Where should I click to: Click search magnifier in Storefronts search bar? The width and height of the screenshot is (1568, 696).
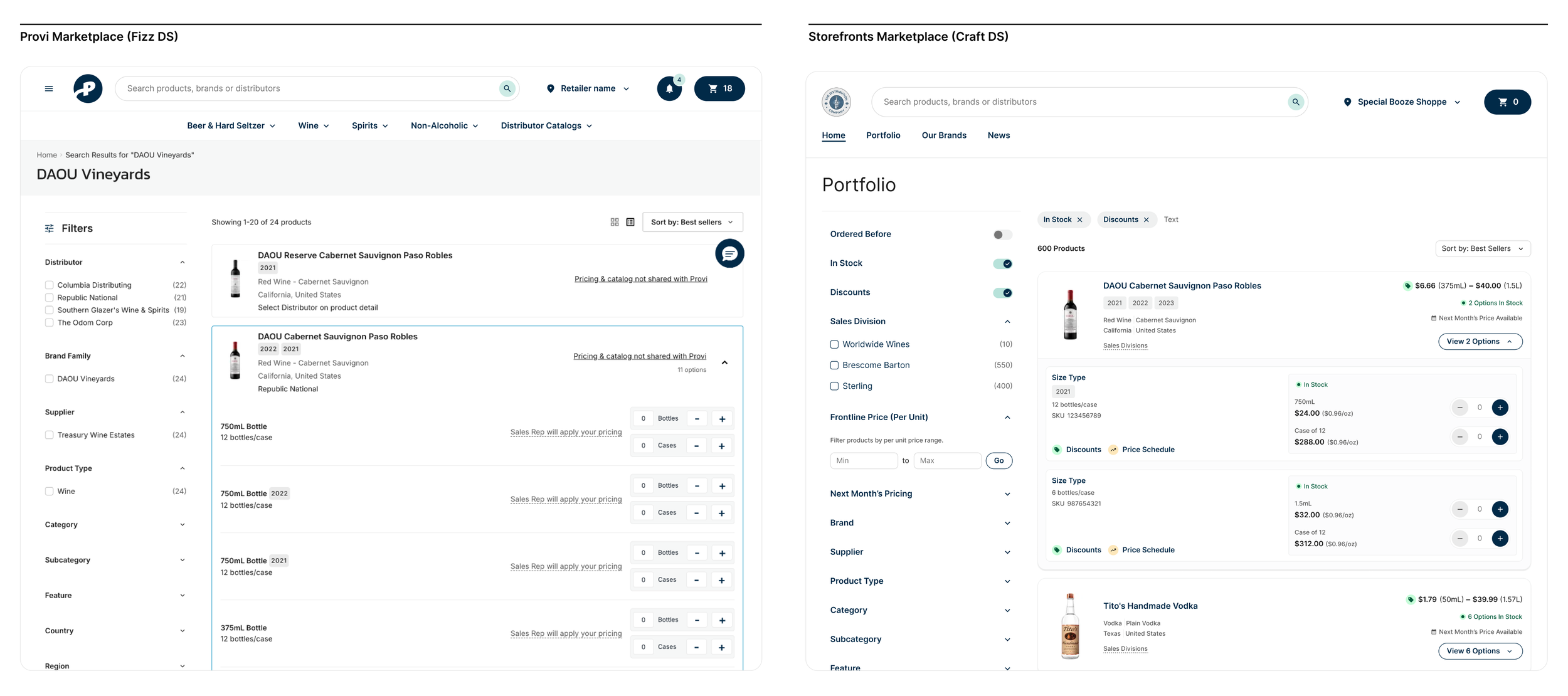pyautogui.click(x=1296, y=102)
